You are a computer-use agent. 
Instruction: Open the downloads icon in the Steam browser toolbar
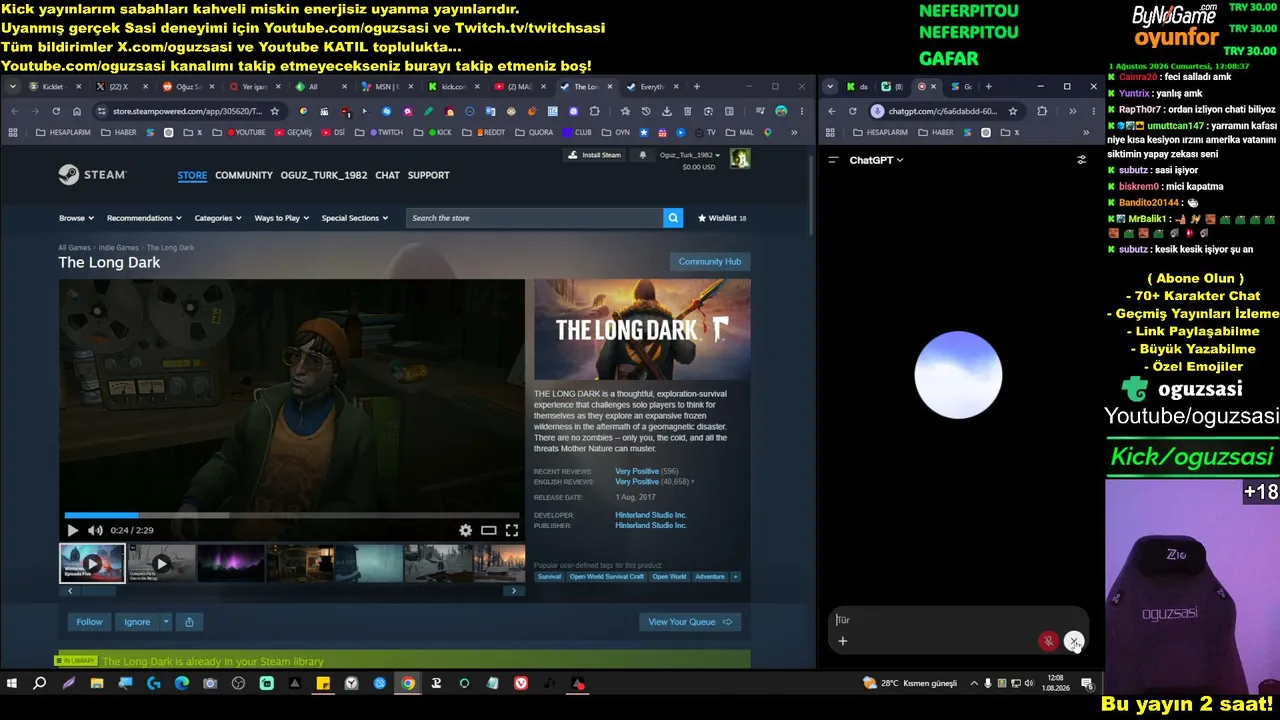point(666,111)
